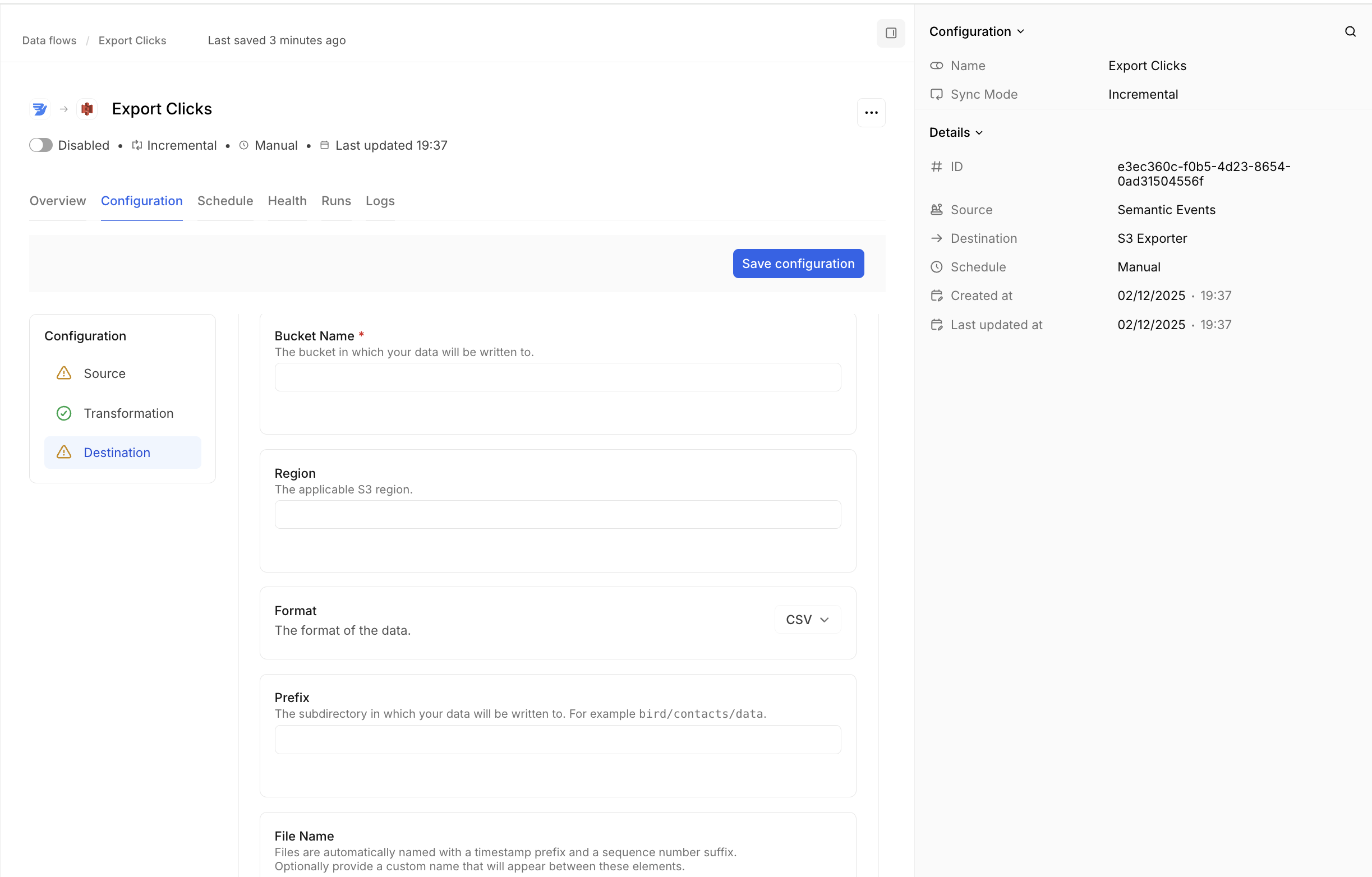Click into the Bucket Name field

click(x=557, y=377)
